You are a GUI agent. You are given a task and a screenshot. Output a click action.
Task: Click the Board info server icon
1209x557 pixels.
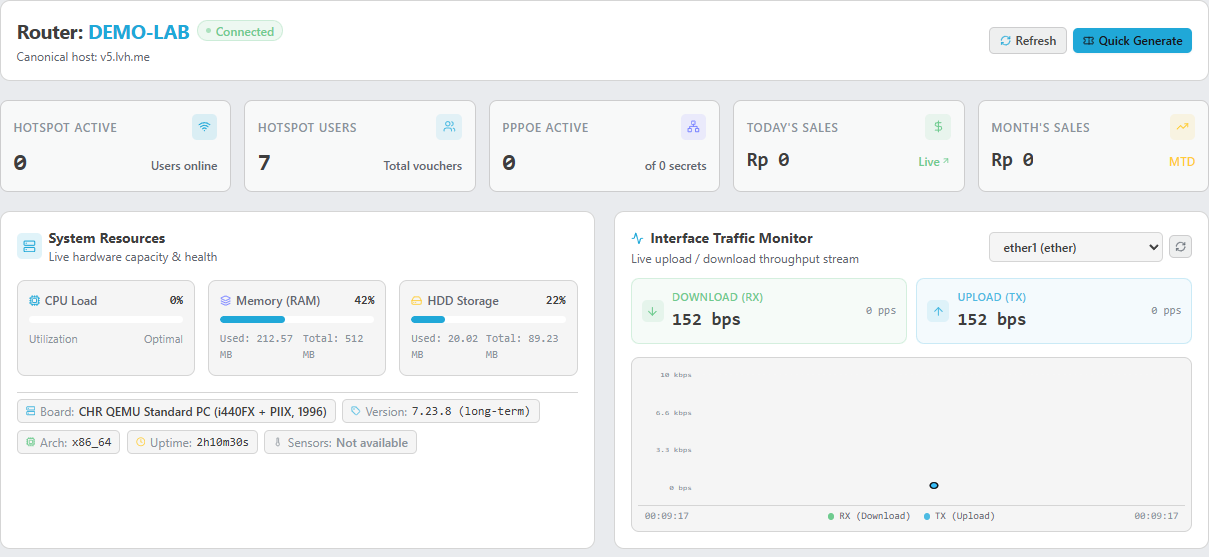pos(30,411)
